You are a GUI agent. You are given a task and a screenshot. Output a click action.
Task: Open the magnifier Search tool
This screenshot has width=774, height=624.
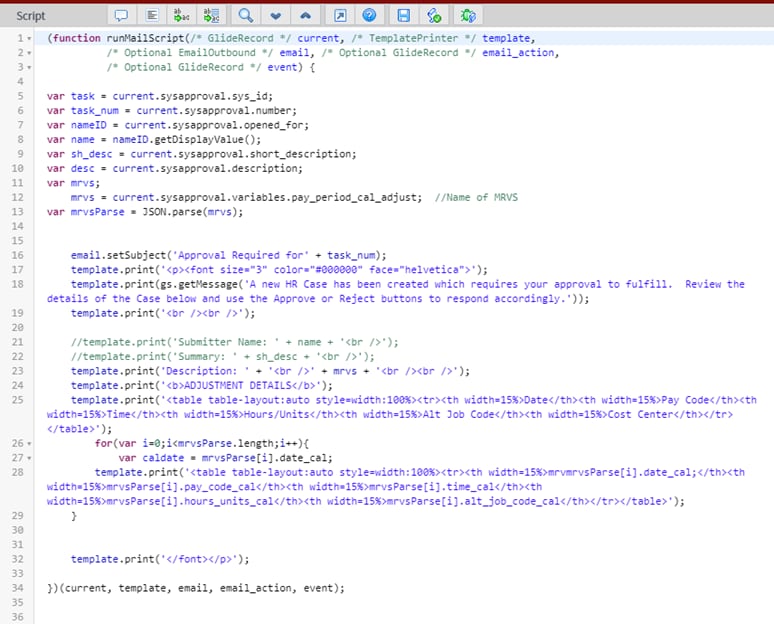tap(245, 15)
